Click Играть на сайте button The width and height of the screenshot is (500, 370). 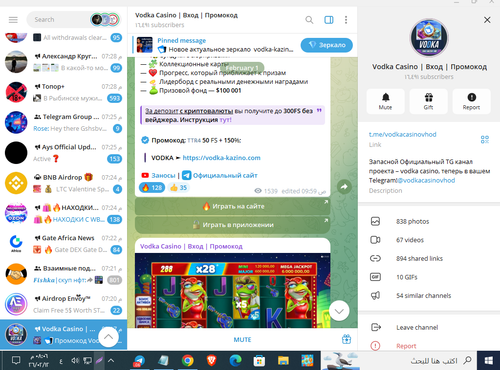click(x=233, y=206)
